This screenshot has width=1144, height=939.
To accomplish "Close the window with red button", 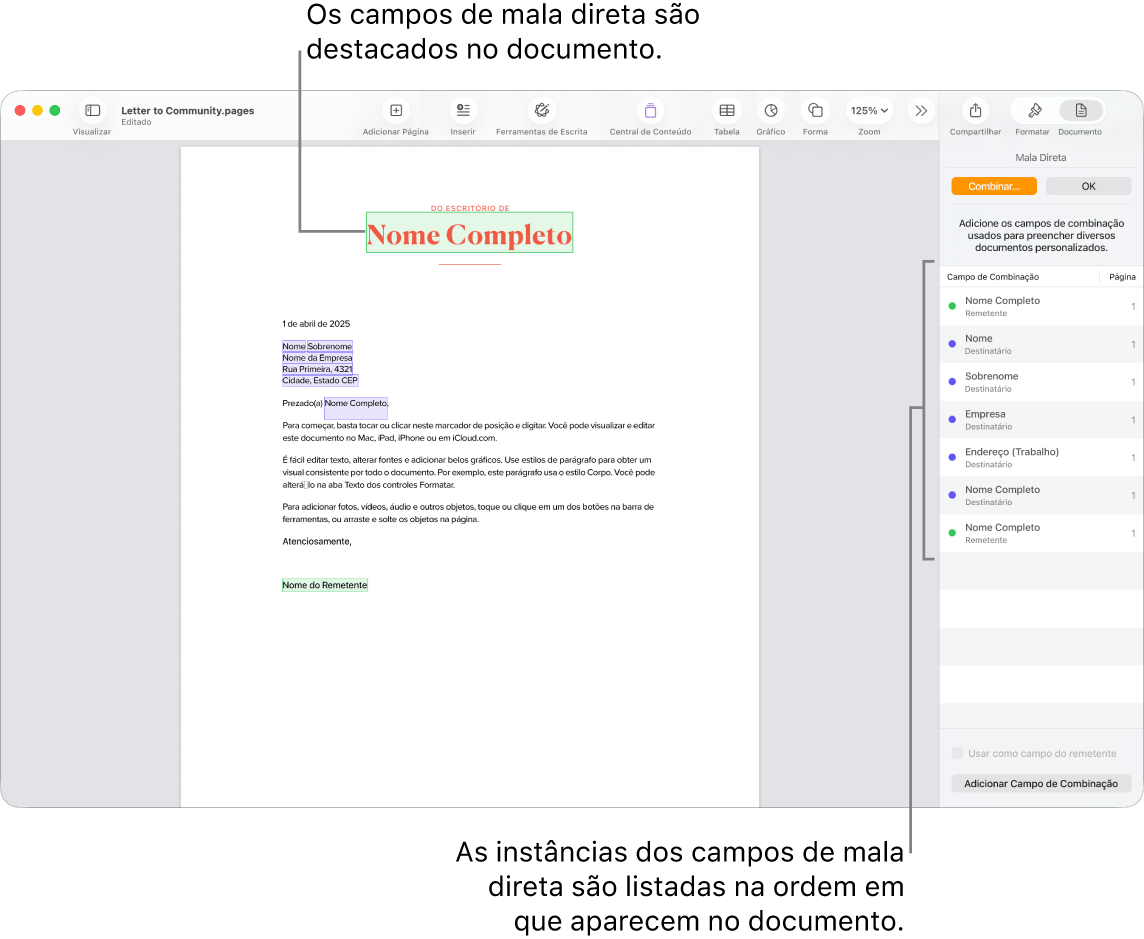I will (20, 110).
